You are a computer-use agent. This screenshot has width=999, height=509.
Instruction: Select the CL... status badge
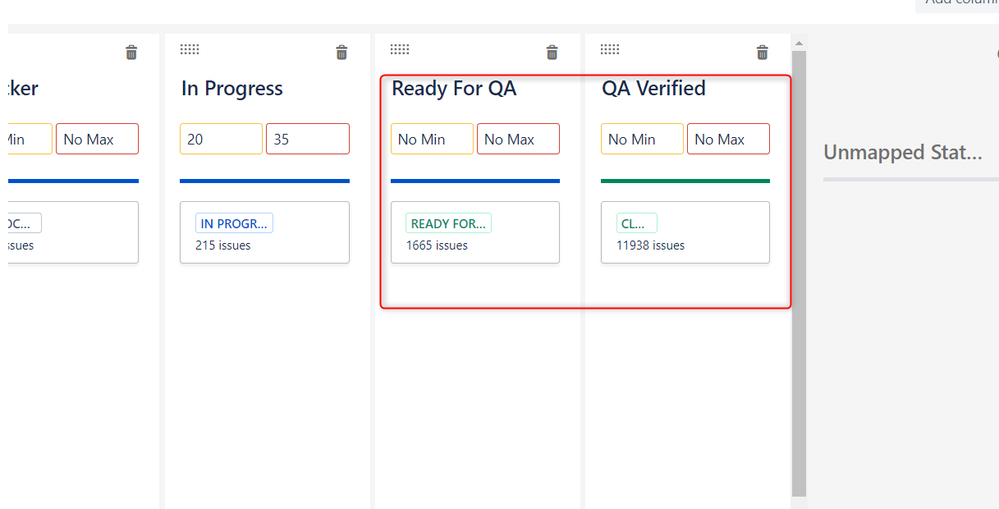click(x=636, y=223)
